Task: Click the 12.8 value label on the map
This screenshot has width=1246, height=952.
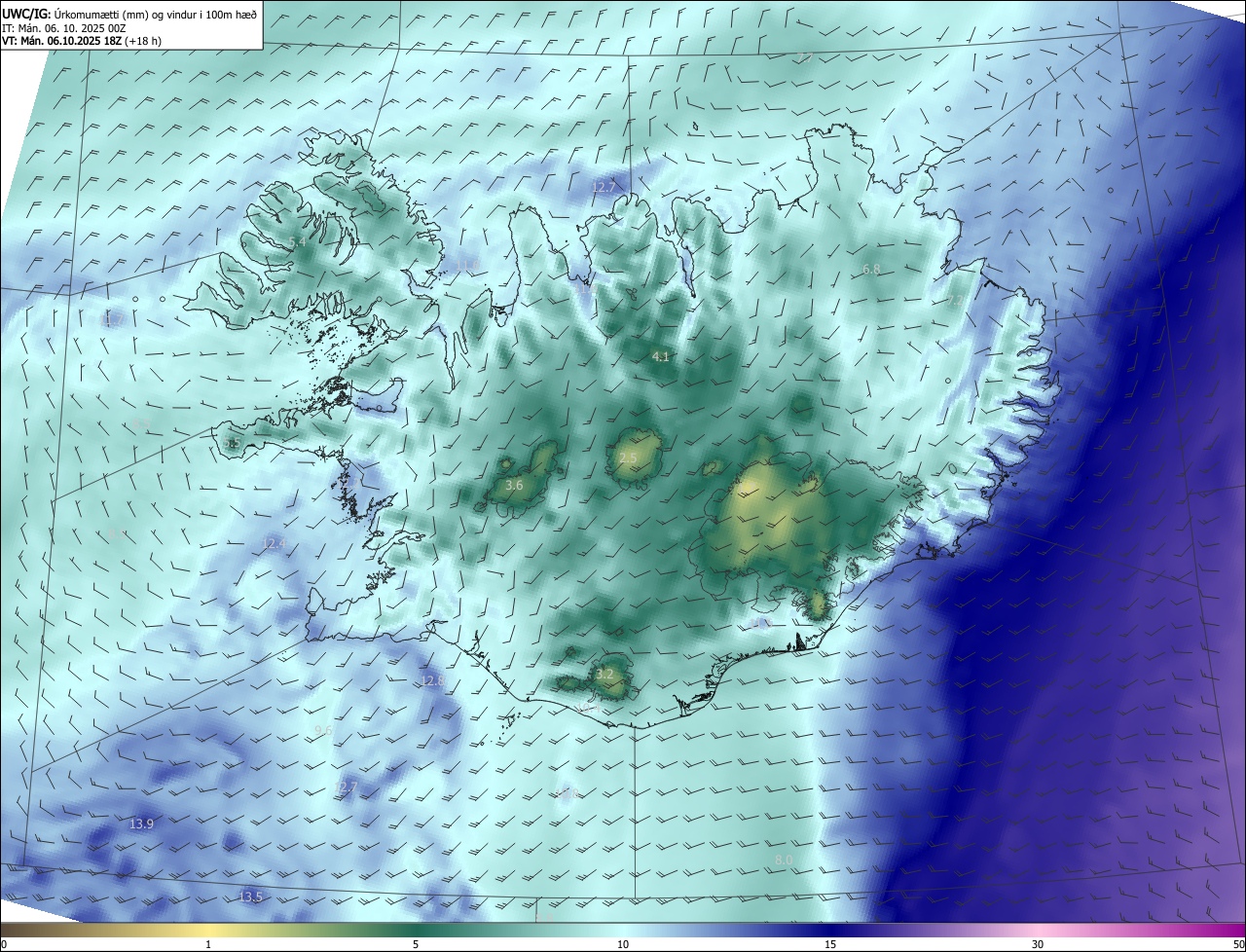Action: (432, 681)
